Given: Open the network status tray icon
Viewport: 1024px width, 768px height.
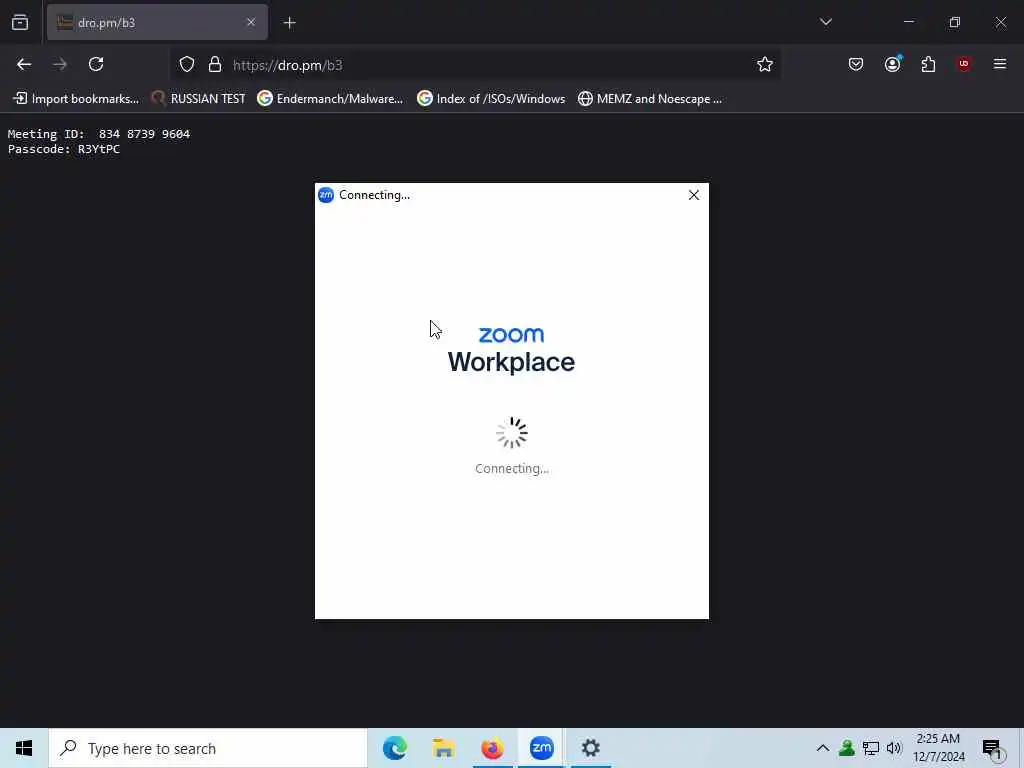Looking at the screenshot, I should 871,748.
